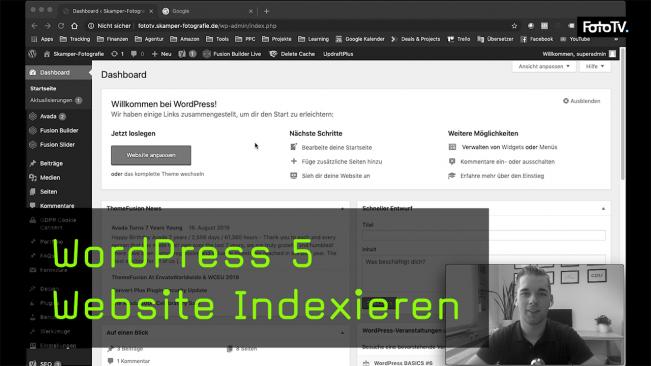Open the Hilfe dropdown
Viewport: 651px width, 366px height.
[x=595, y=66]
